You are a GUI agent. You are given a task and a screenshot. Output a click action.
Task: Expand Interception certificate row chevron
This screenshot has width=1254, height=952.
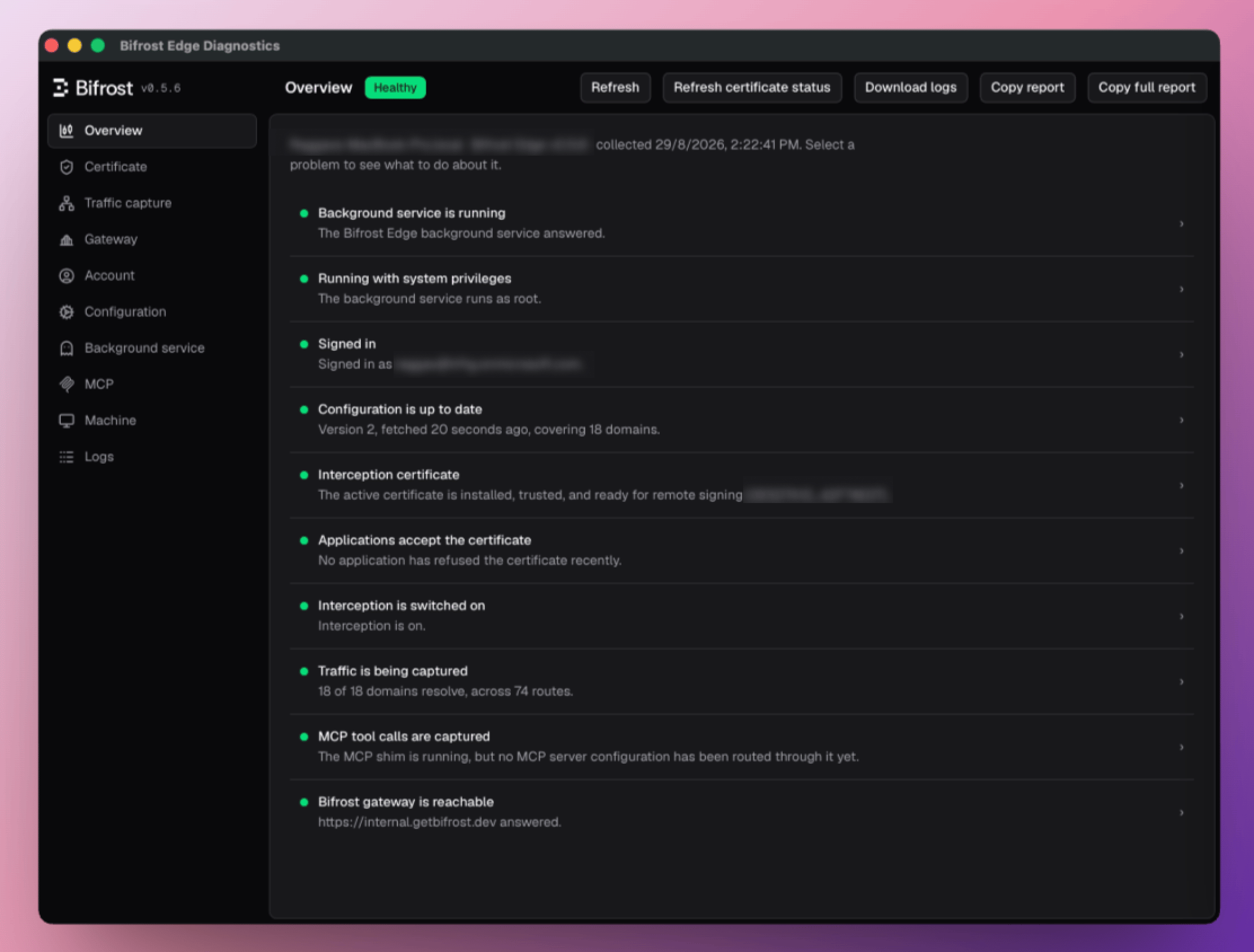(x=1181, y=486)
